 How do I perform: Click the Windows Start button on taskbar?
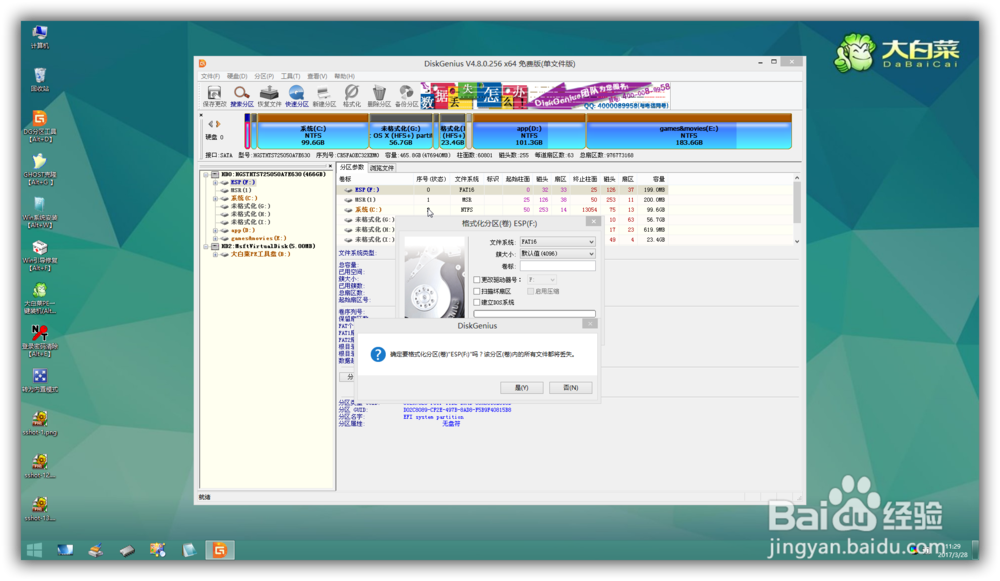[34, 550]
